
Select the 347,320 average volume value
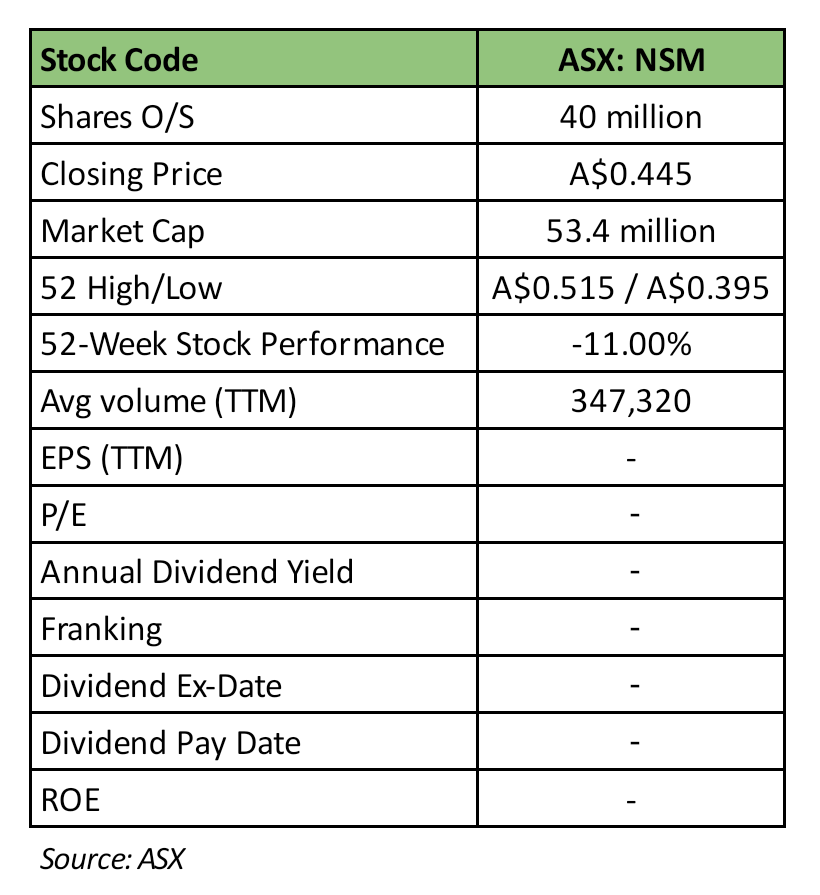click(631, 401)
